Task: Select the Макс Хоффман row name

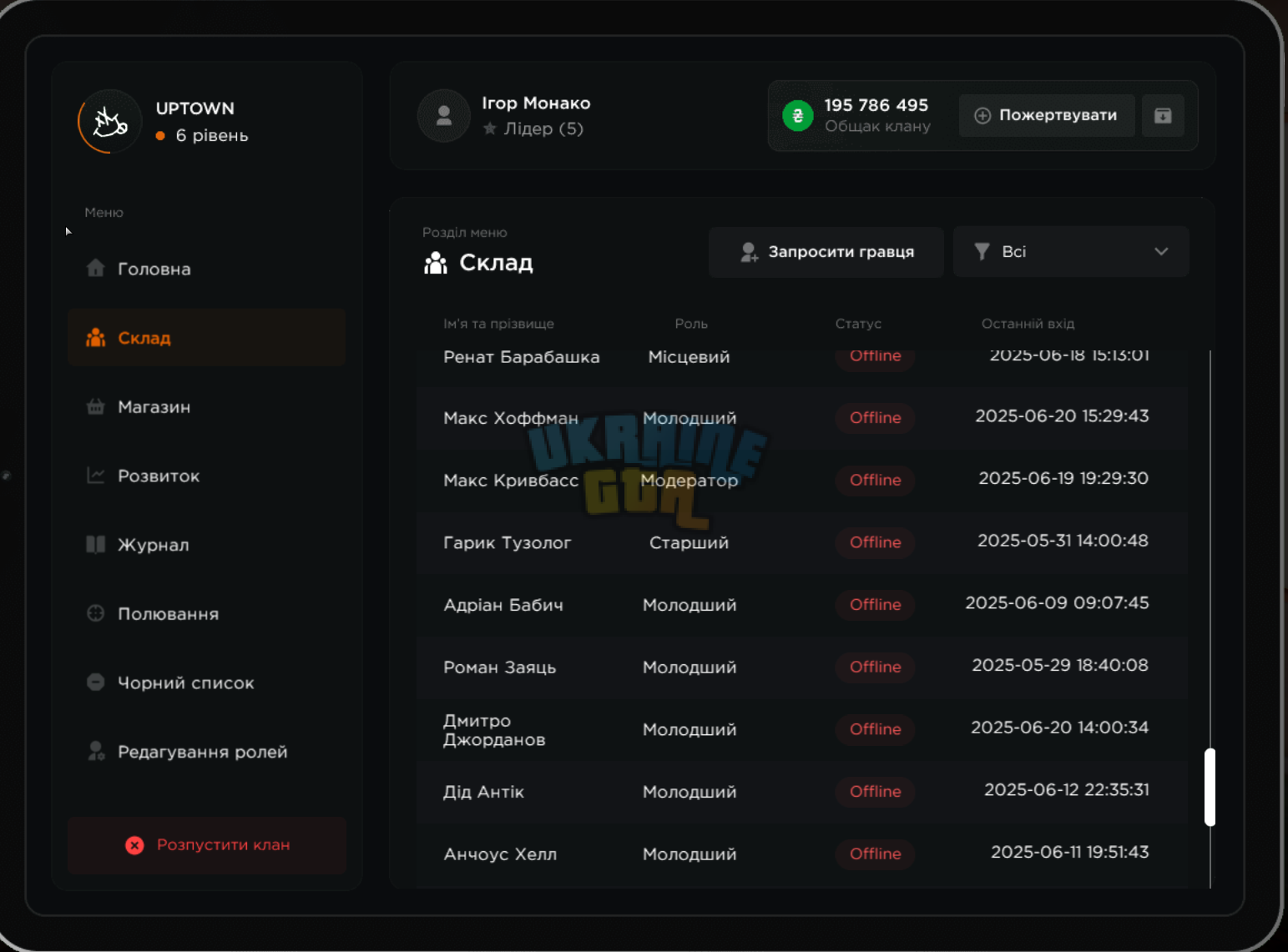Action: click(x=511, y=418)
